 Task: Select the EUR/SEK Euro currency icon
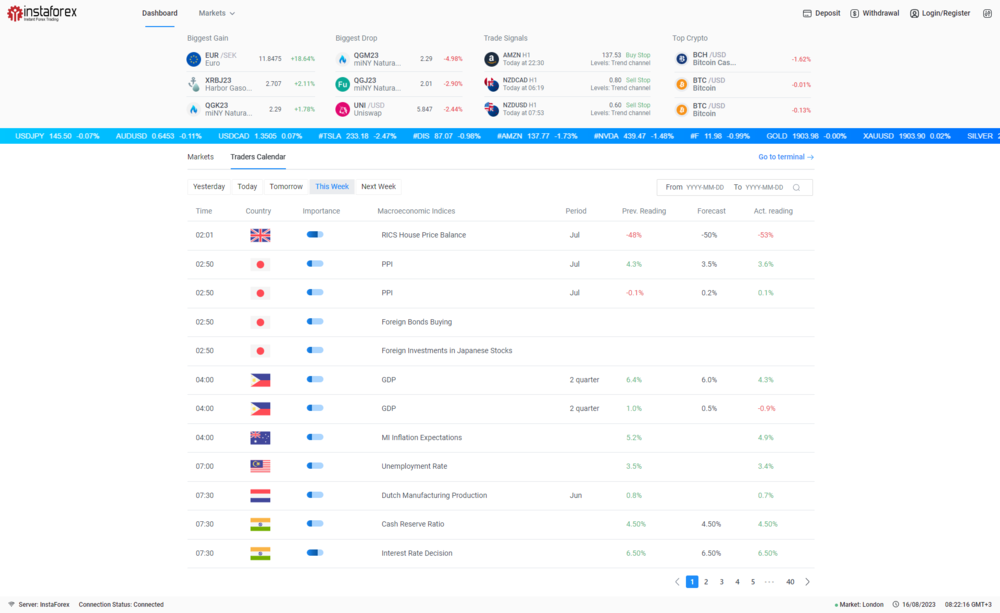click(x=194, y=59)
